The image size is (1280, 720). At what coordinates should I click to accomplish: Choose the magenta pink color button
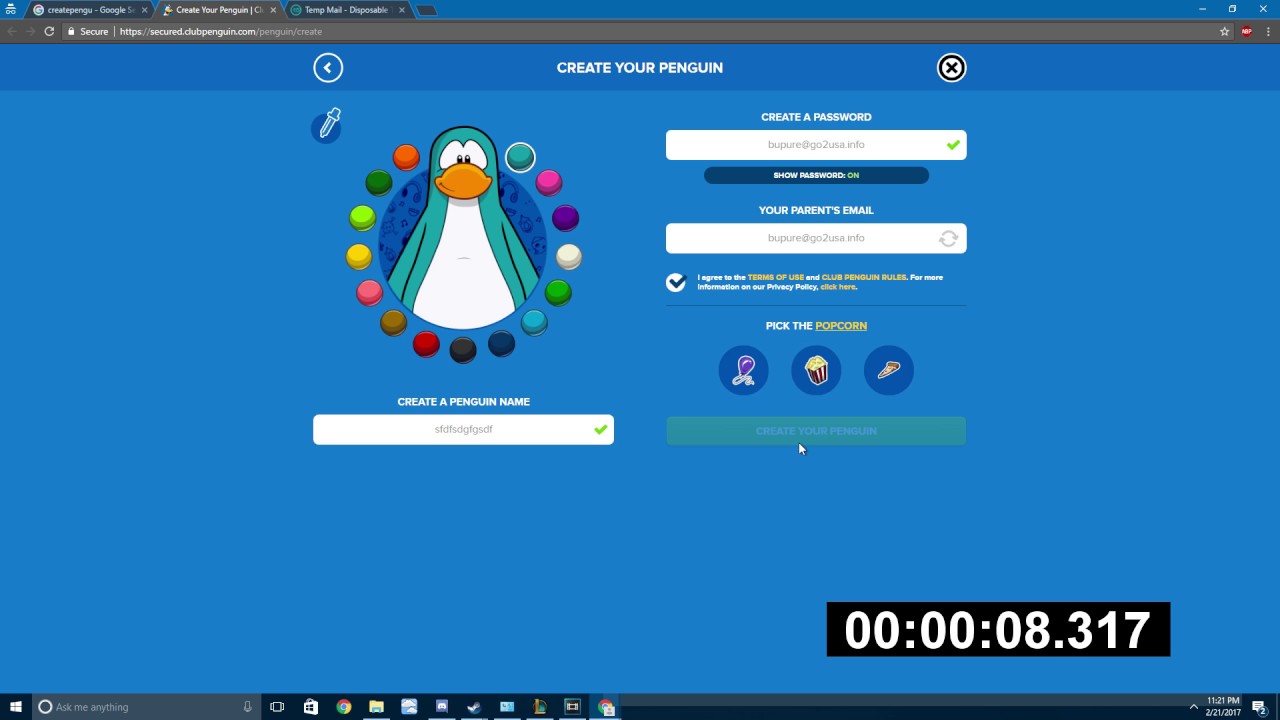(x=549, y=182)
